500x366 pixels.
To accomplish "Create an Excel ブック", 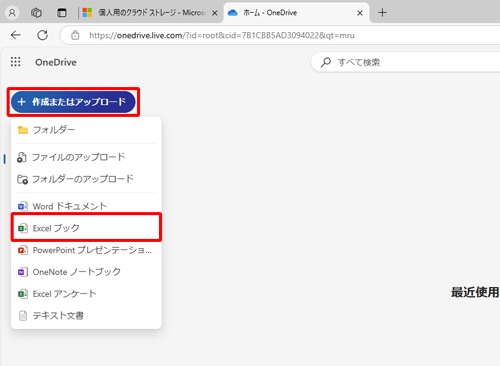I will pos(86,228).
